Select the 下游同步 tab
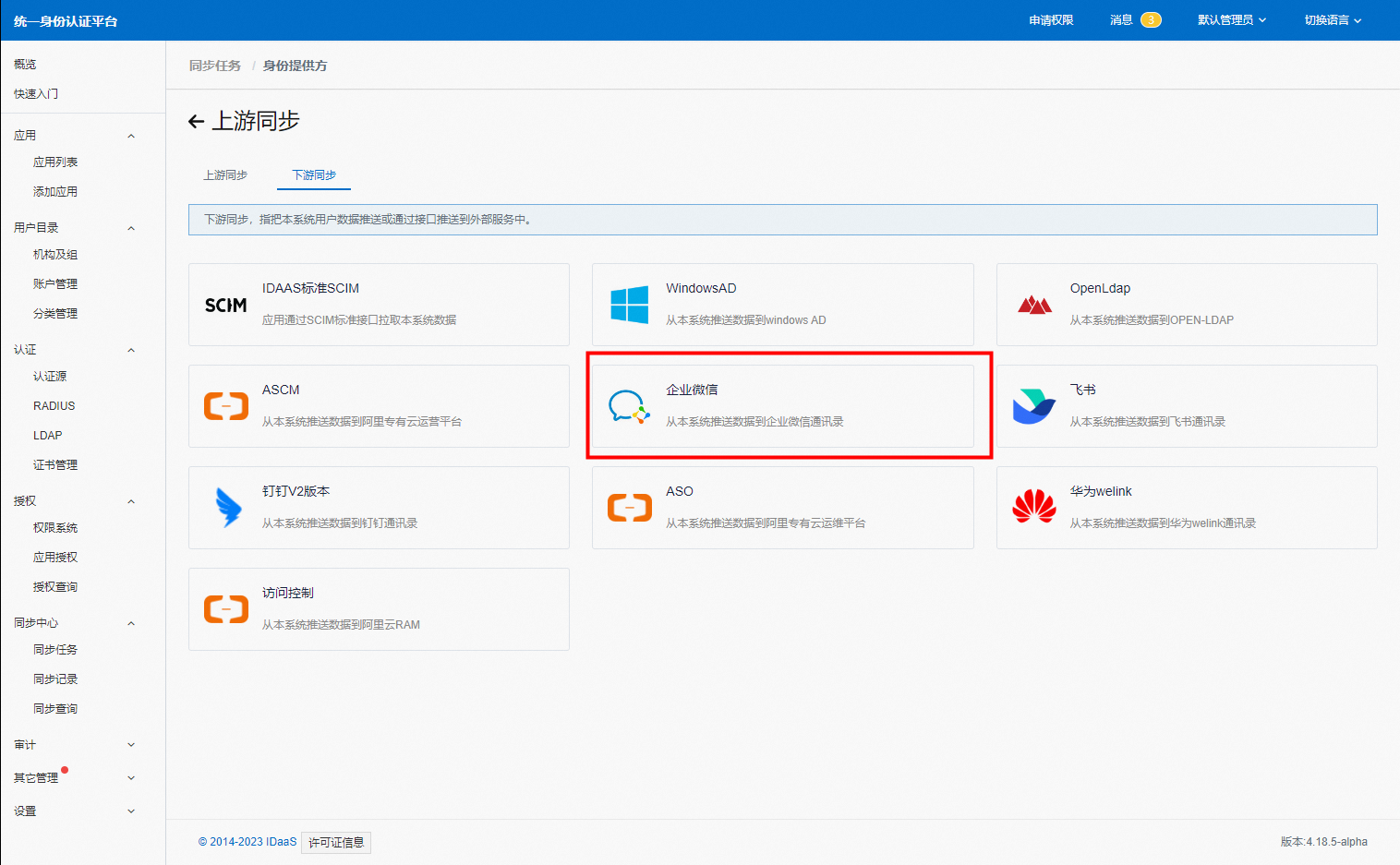The width and height of the screenshot is (1400, 865). (314, 174)
